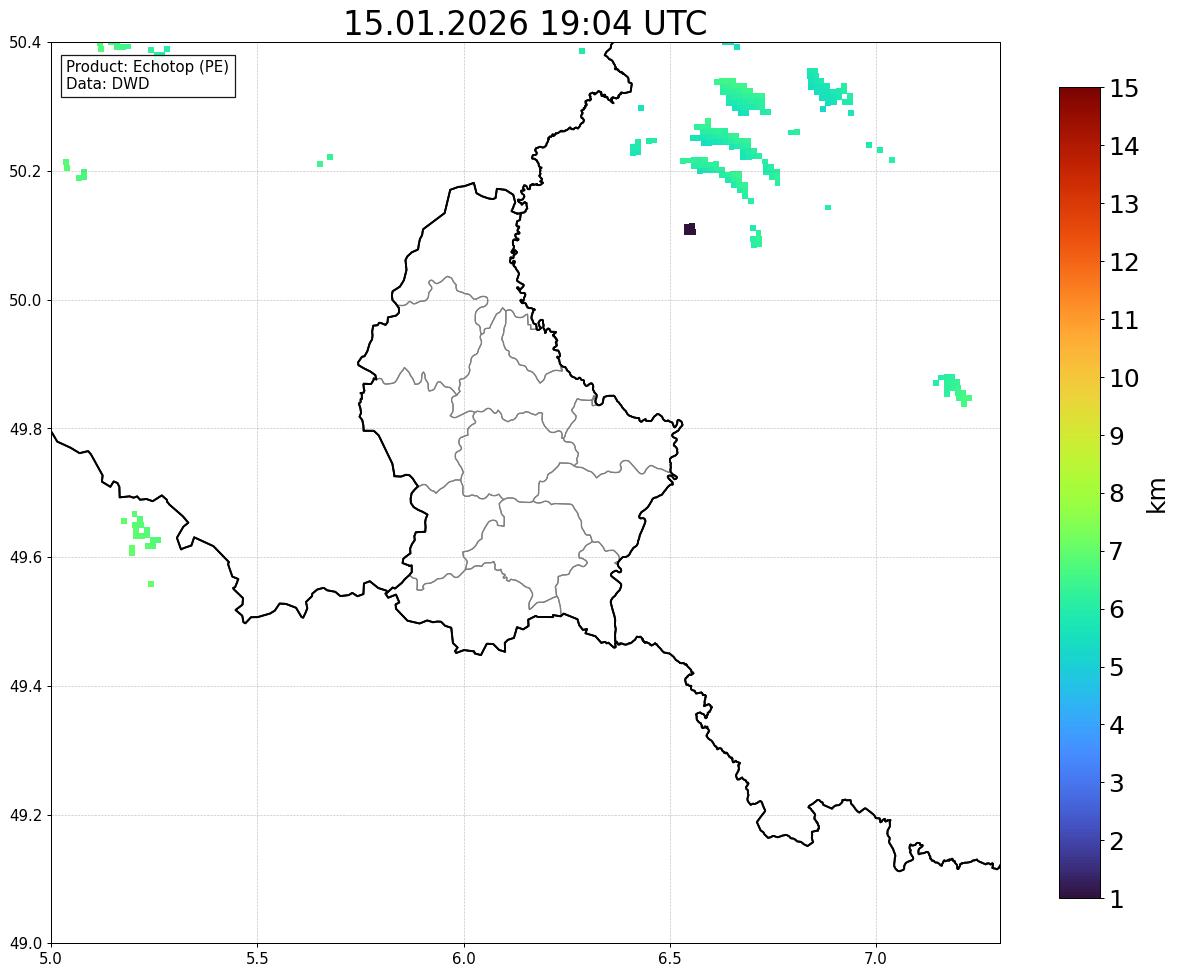1178x976 pixels.
Task: Pick the bright green colorbar section near 8 km
Action: [1080, 493]
